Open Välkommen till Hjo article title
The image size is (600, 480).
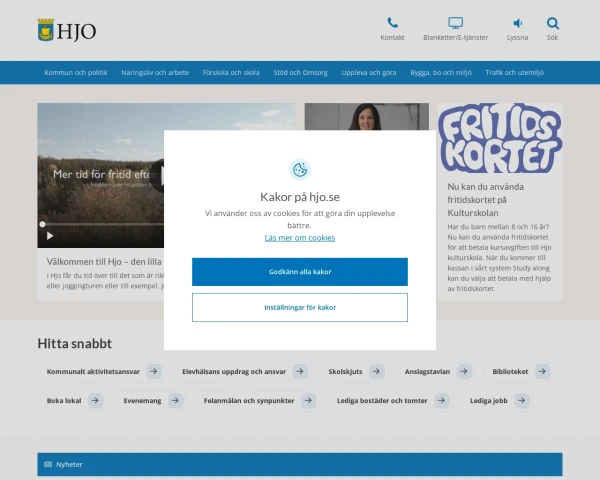coord(104,261)
